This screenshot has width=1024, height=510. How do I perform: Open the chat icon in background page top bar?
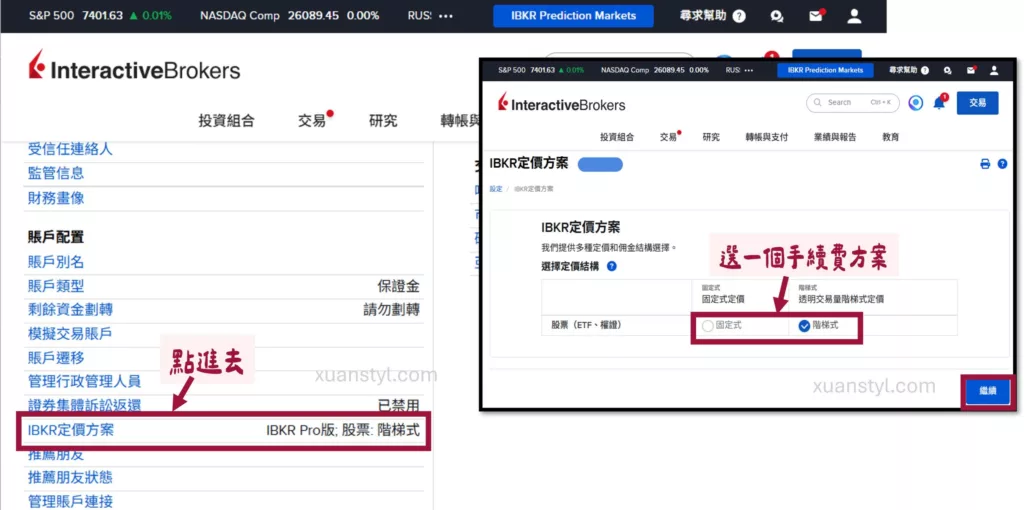click(x=777, y=16)
